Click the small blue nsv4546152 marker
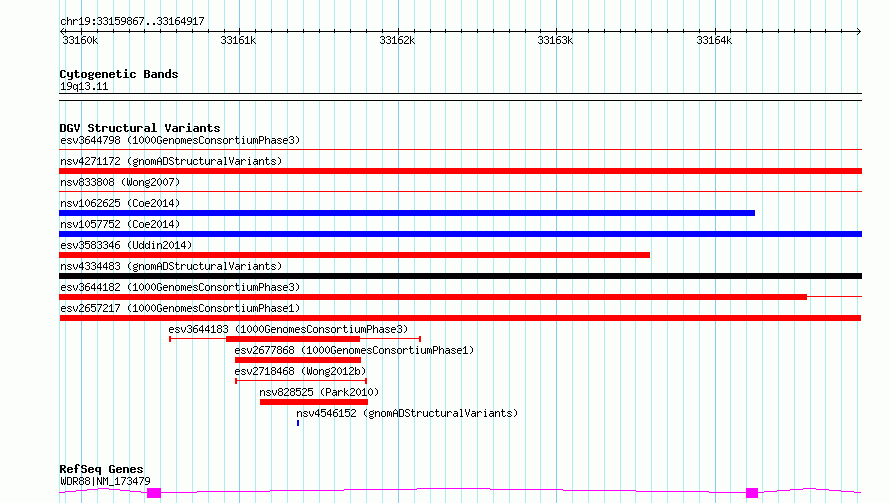 coord(298,423)
